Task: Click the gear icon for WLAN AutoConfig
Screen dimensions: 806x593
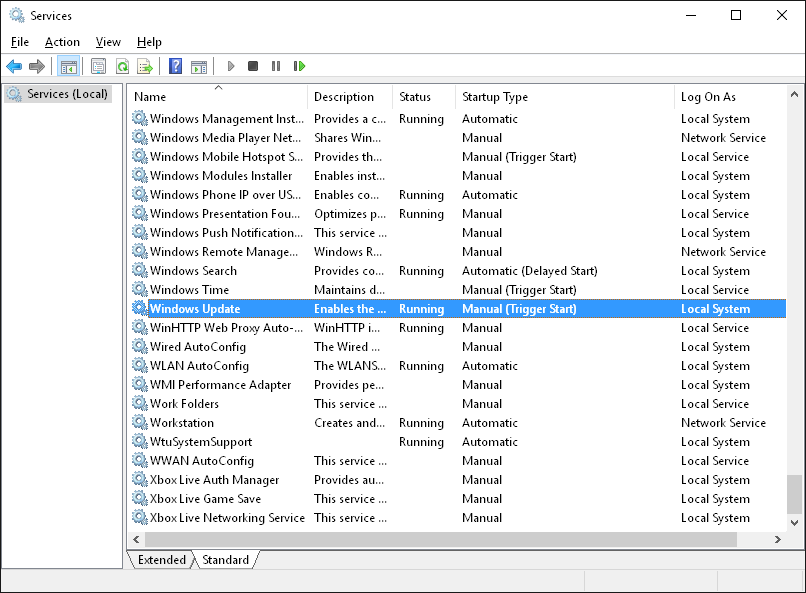Action: pos(140,365)
